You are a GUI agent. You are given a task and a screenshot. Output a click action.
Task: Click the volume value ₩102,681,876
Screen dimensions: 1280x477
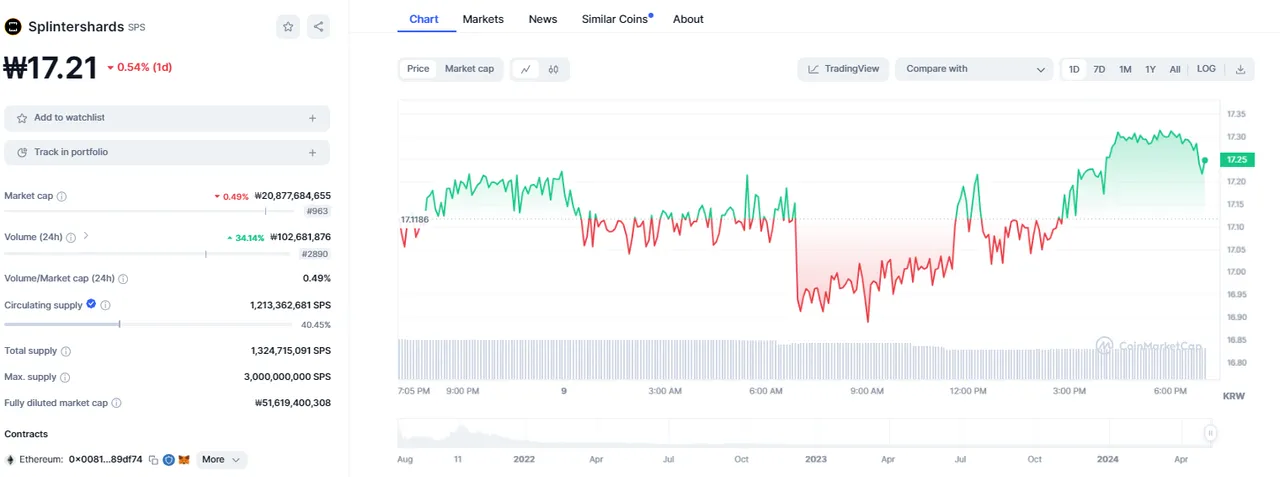tap(300, 237)
